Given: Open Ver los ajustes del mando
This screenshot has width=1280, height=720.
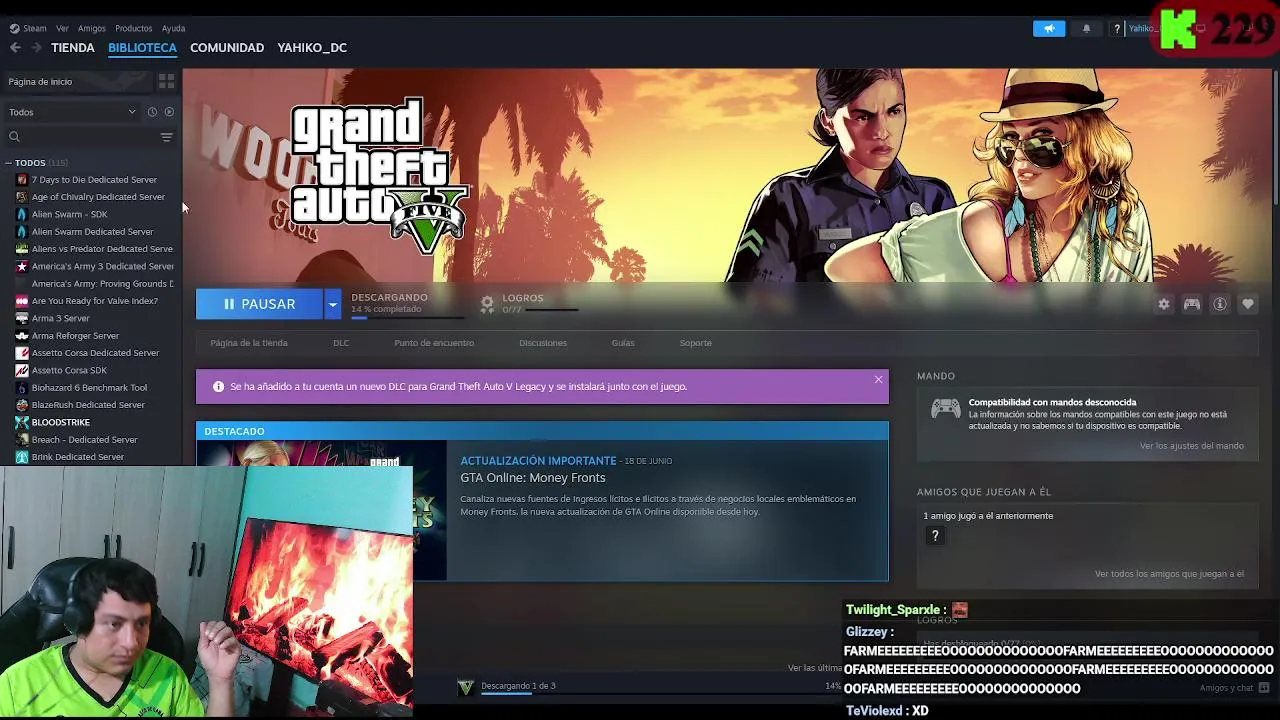Looking at the screenshot, I should point(1191,446).
